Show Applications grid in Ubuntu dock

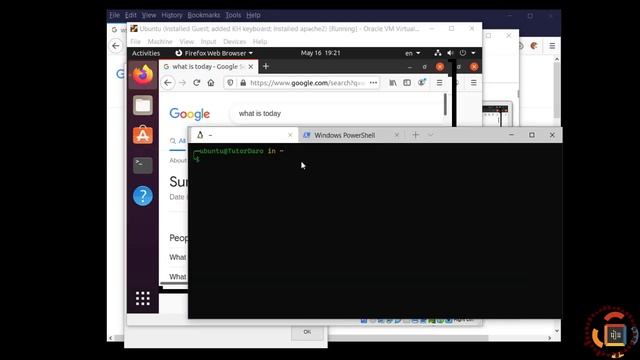142,298
